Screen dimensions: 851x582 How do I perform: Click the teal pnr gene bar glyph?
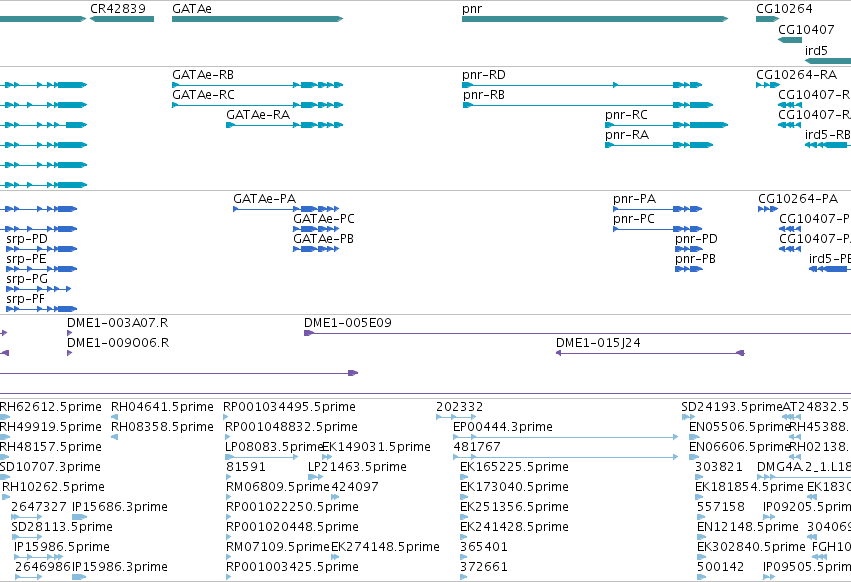pos(595,19)
